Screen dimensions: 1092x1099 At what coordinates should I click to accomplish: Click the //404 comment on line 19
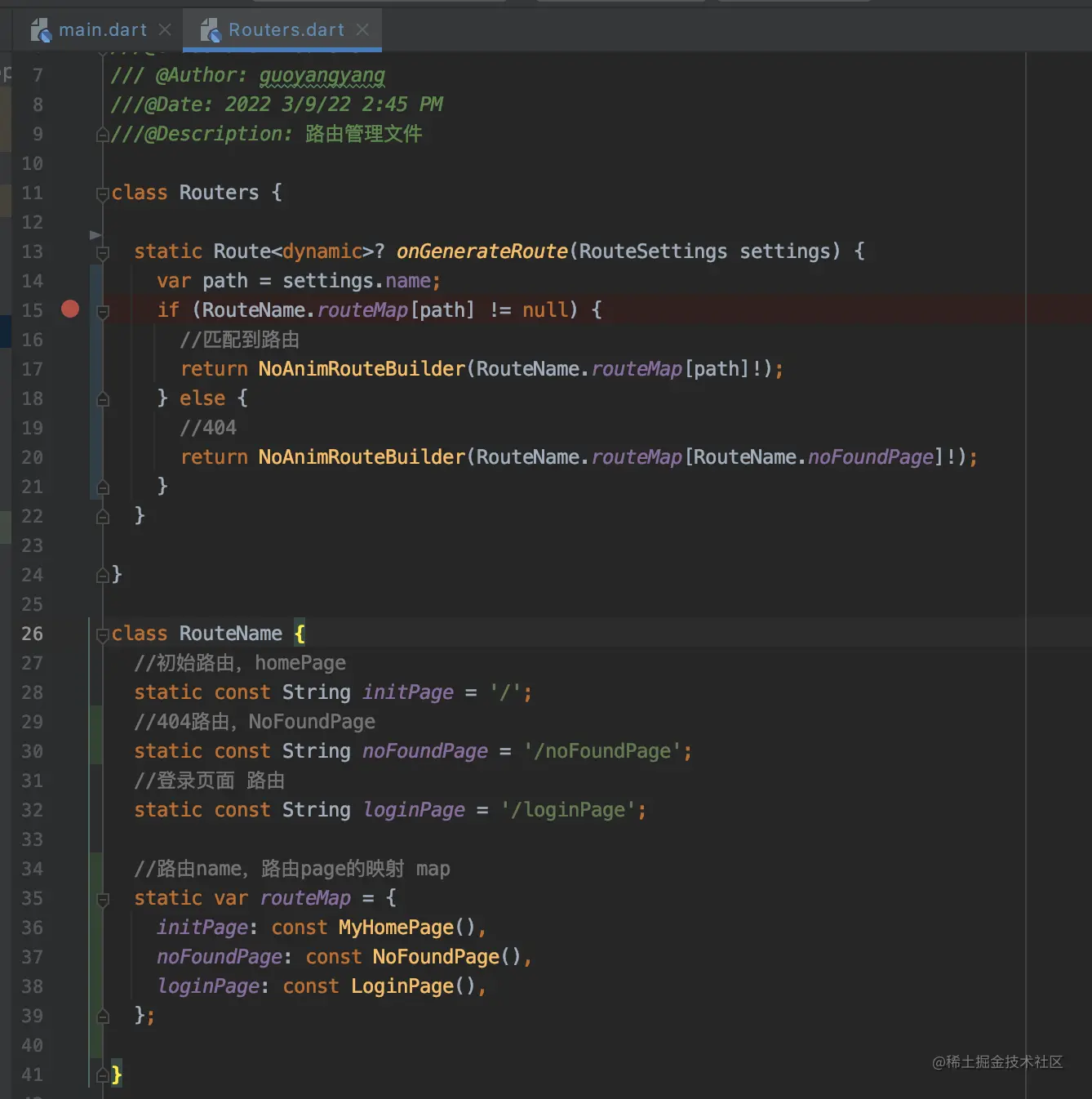(x=208, y=428)
